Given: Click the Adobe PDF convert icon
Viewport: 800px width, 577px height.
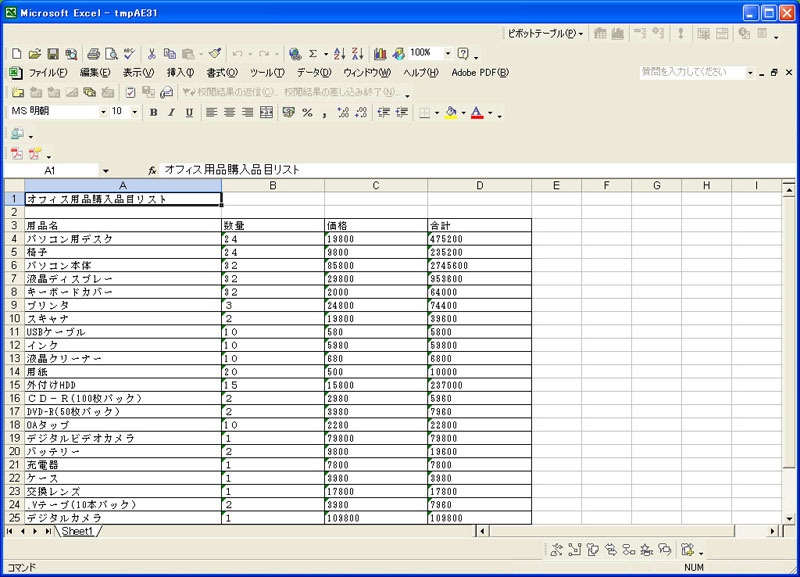Looking at the screenshot, I should click(x=17, y=154).
